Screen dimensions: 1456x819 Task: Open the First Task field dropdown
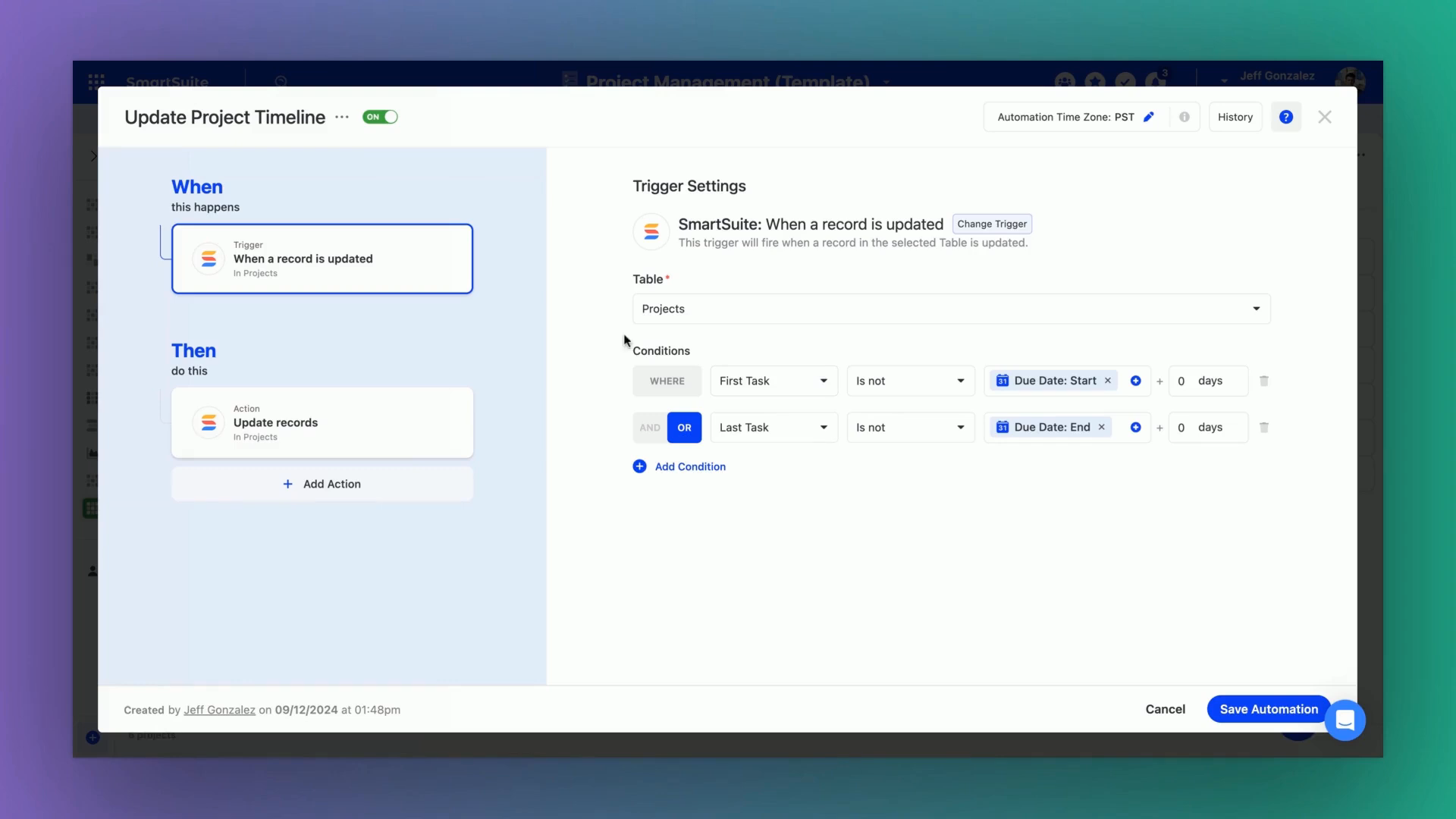773,381
